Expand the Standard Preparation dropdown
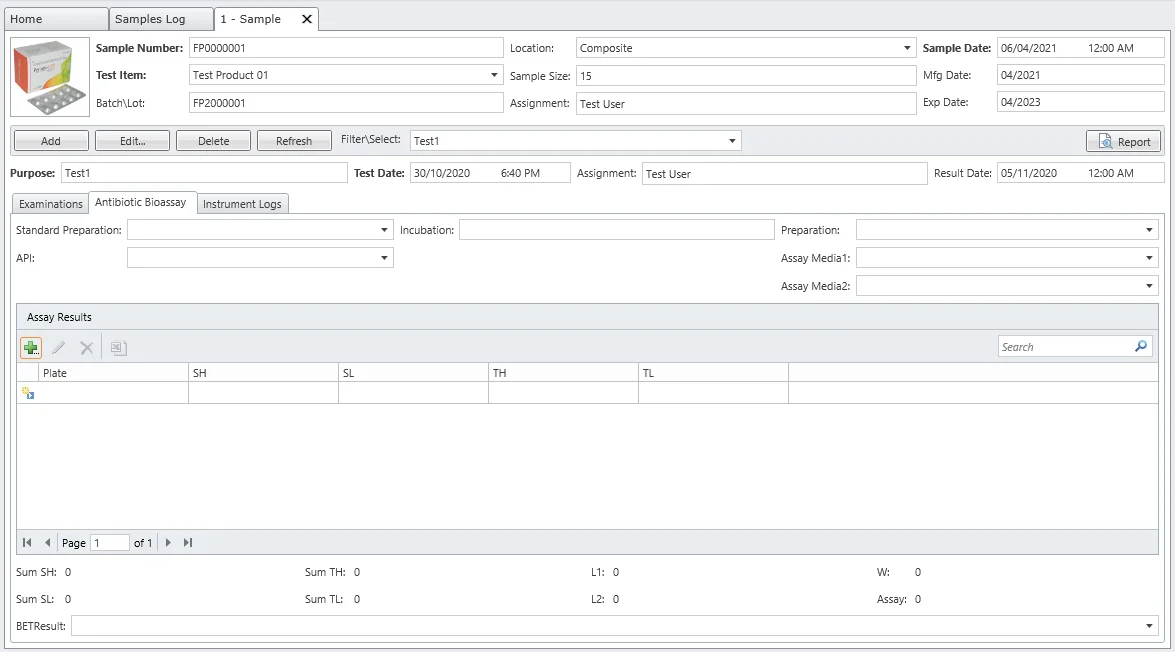This screenshot has width=1175, height=652. pyautogui.click(x=384, y=231)
